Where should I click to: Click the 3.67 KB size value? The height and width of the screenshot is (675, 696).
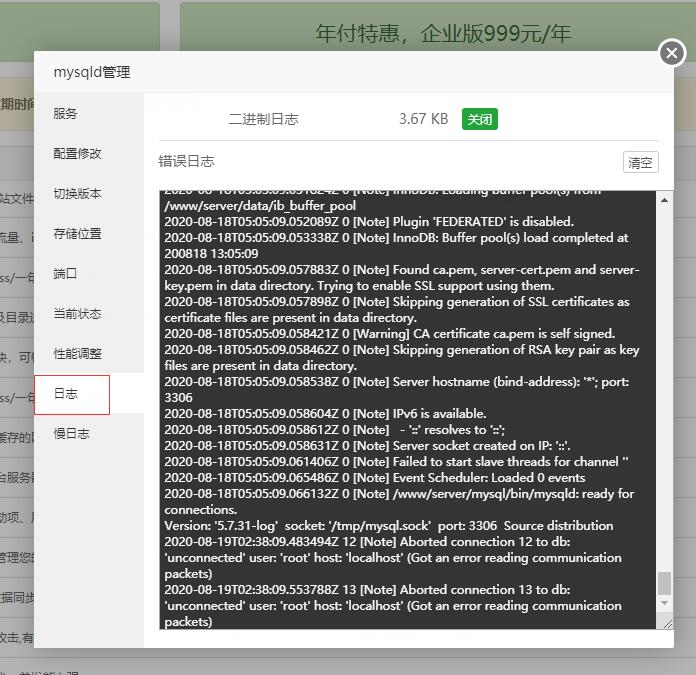pyautogui.click(x=423, y=119)
